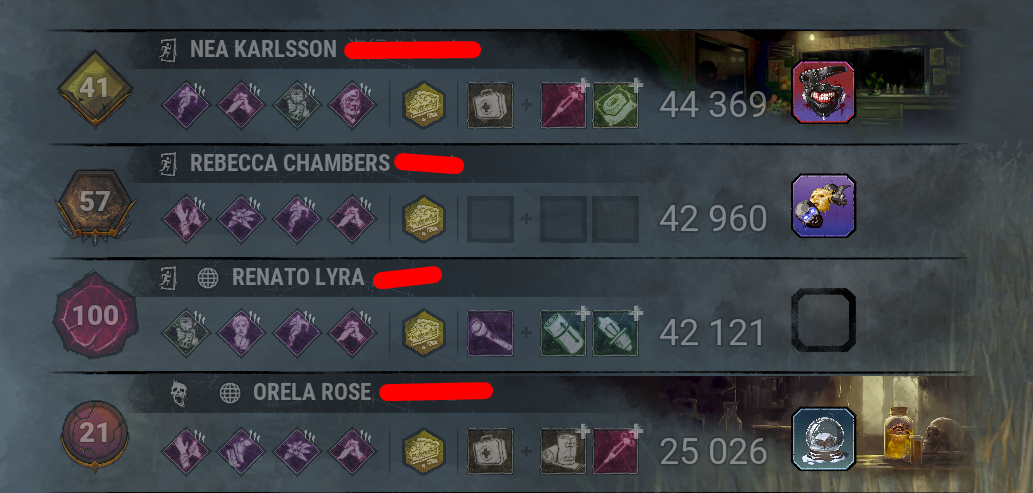This screenshot has height=493, width=1033.
Task: Select Renato Lyra's empty offering slot
Action: tap(824, 320)
